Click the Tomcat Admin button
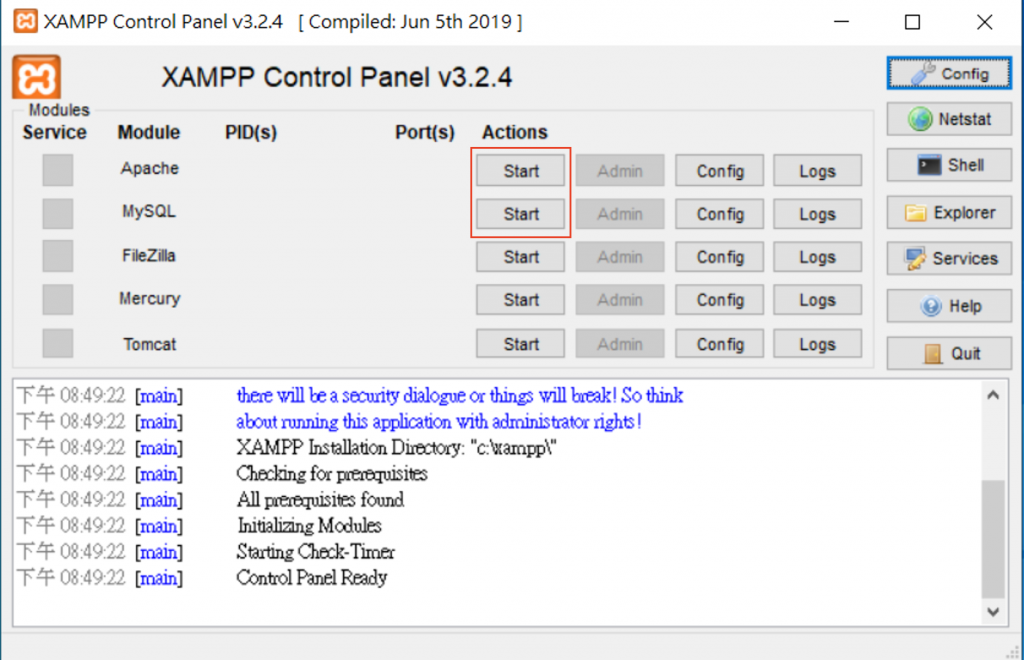1024x660 pixels. [620, 344]
